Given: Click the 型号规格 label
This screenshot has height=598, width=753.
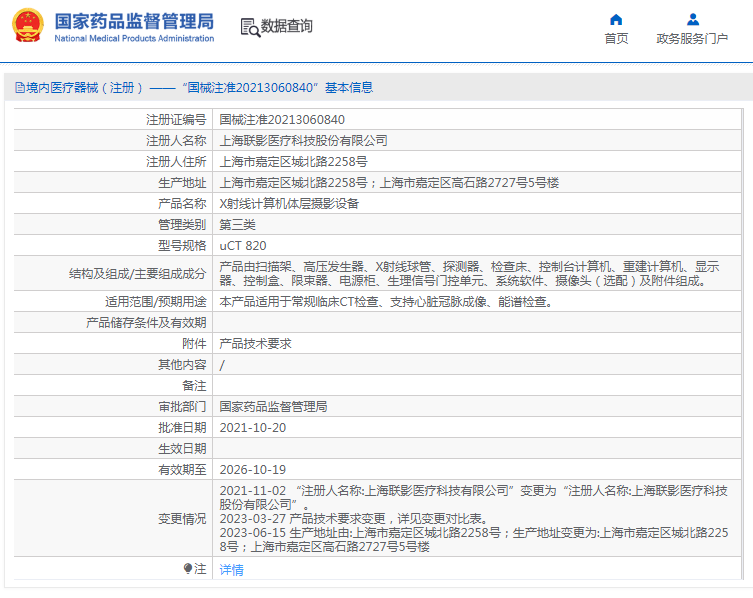Looking at the screenshot, I should (x=182, y=246).
